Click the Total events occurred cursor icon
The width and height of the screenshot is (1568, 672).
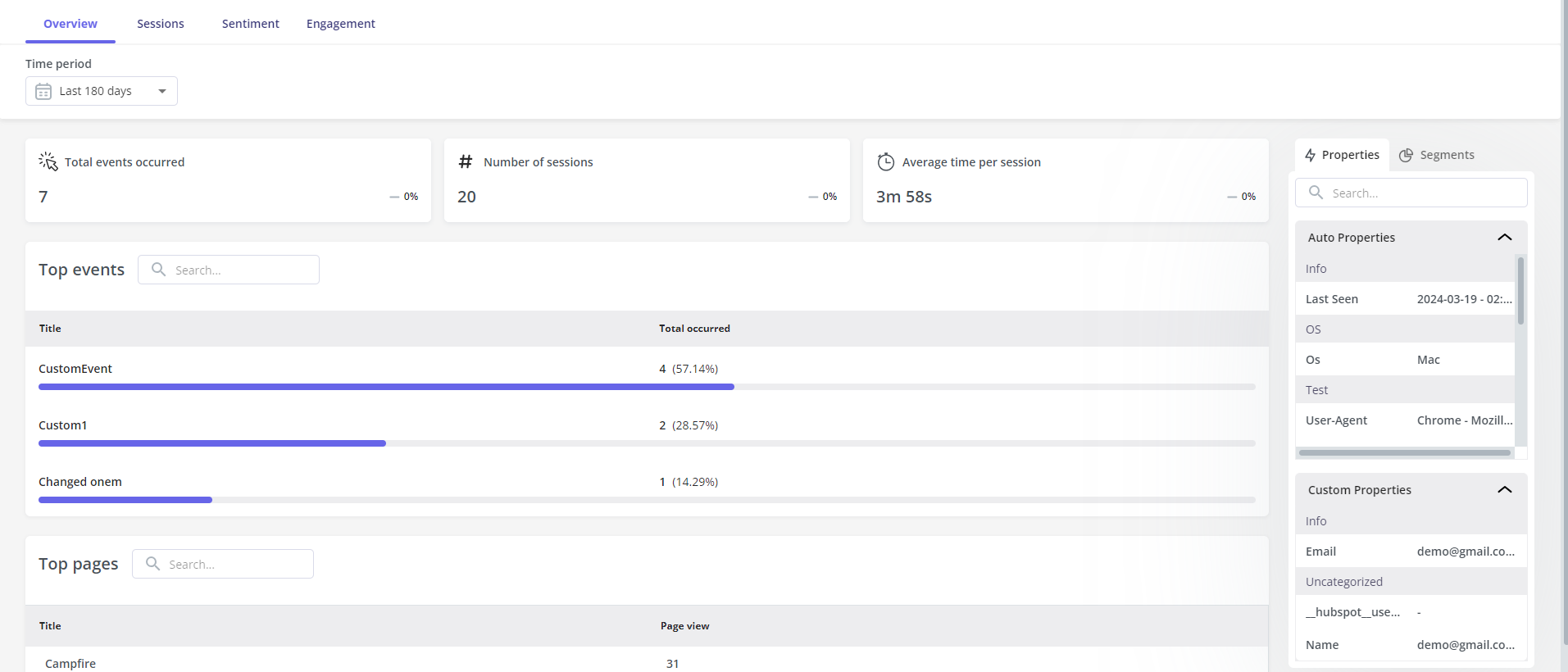[x=48, y=161]
